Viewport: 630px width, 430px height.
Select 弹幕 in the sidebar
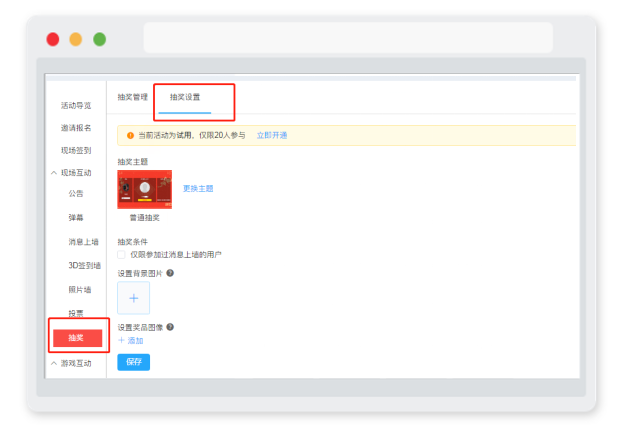click(x=76, y=217)
